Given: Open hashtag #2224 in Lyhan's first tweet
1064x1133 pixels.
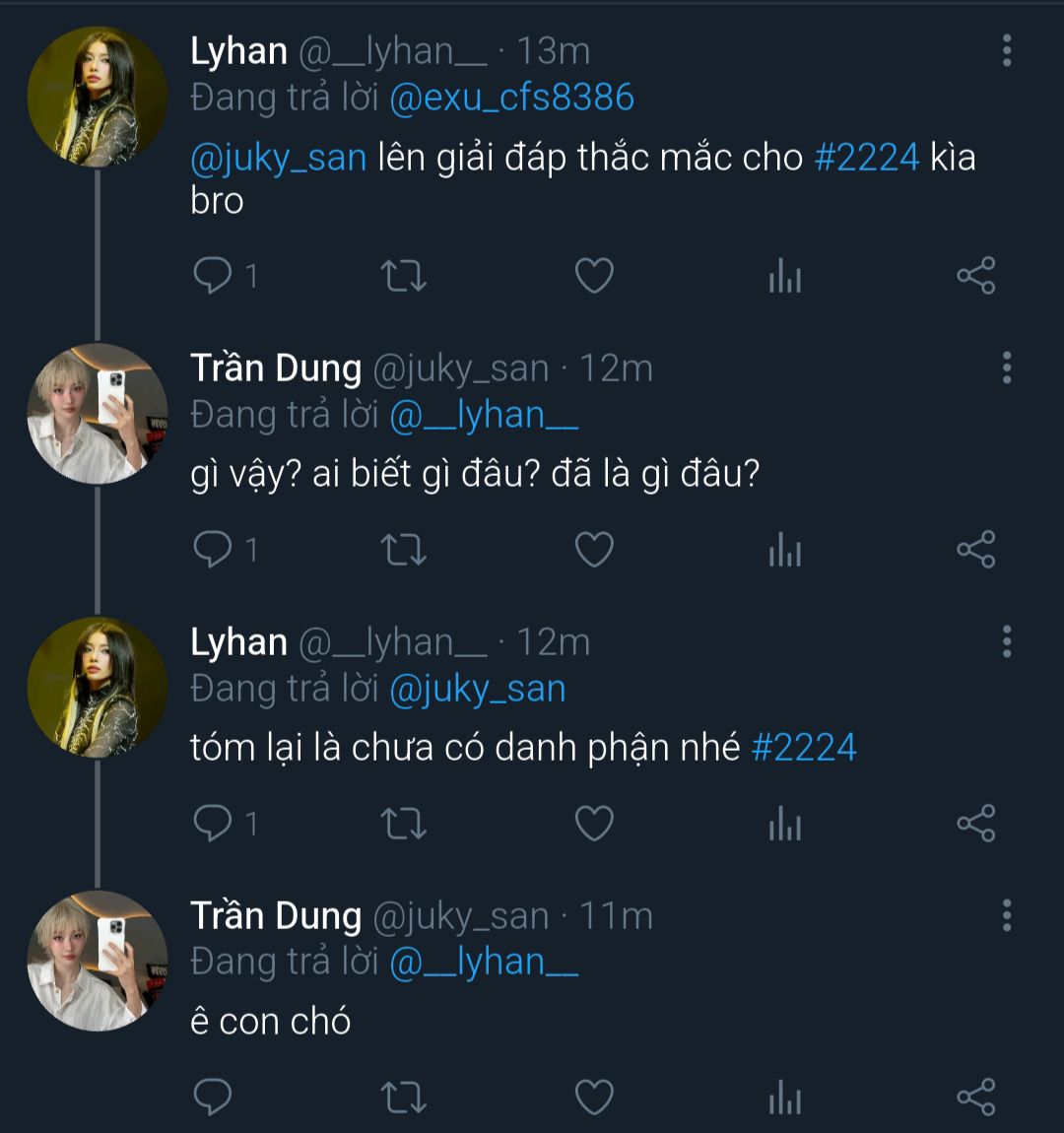Looking at the screenshot, I should (x=867, y=157).
